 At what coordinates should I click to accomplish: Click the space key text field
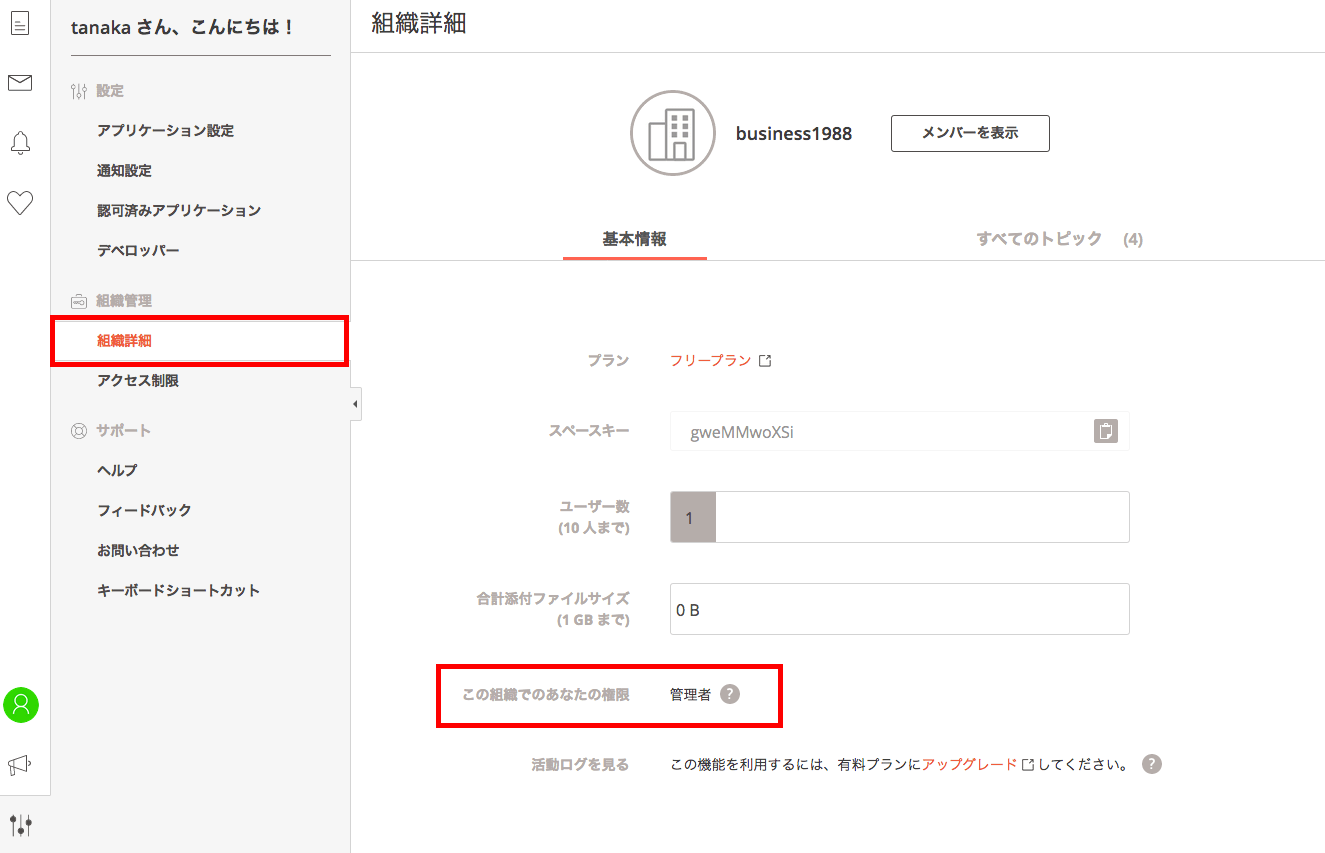pos(880,432)
